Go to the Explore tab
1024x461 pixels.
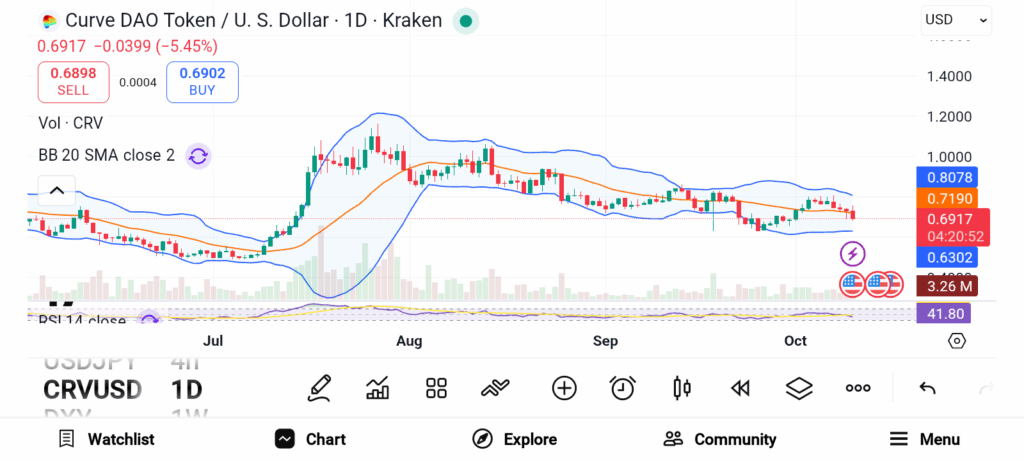[x=514, y=439]
